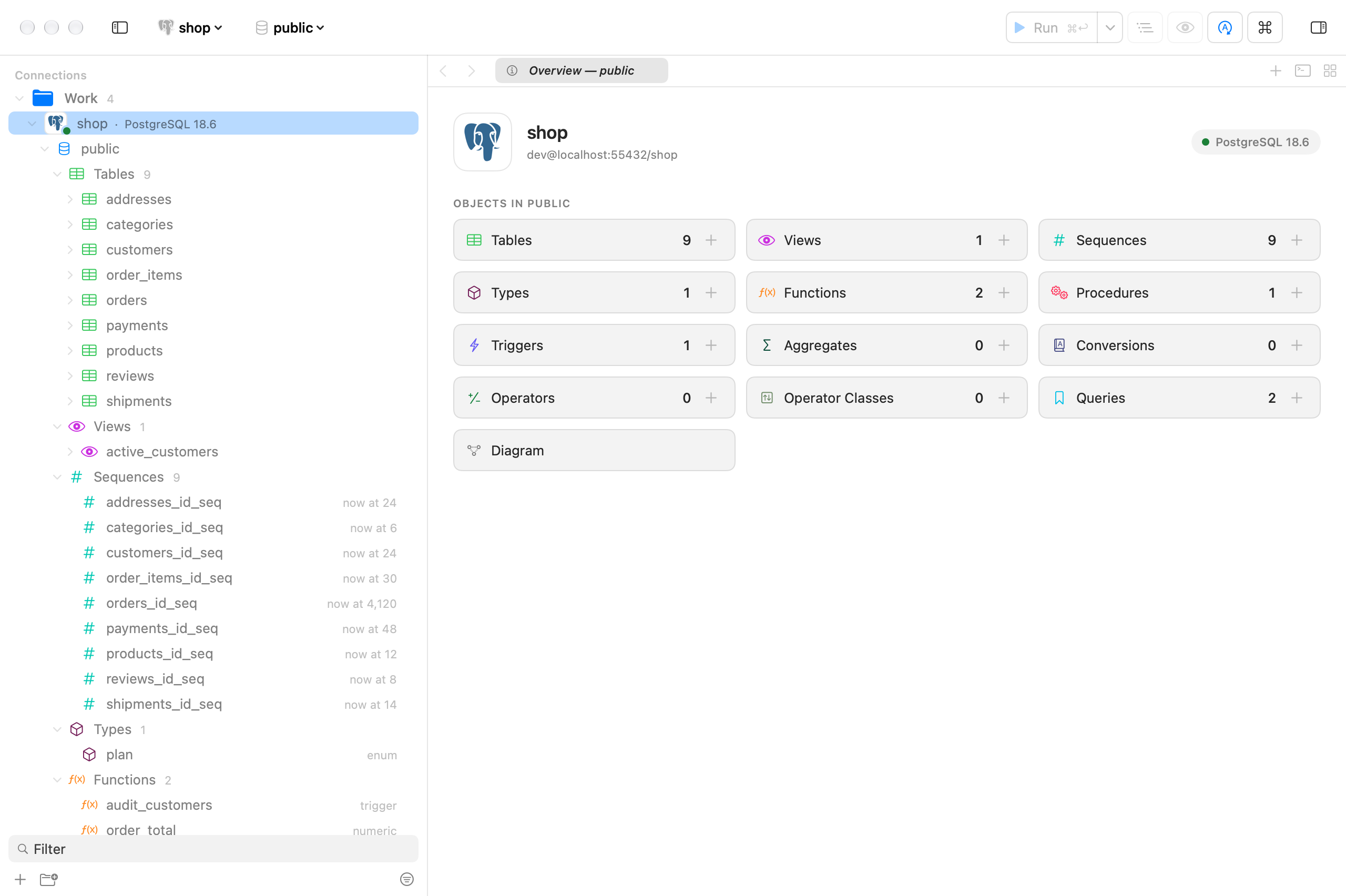This screenshot has height=896, width=1346.
Task: Open the Operators card
Action: tap(594, 398)
